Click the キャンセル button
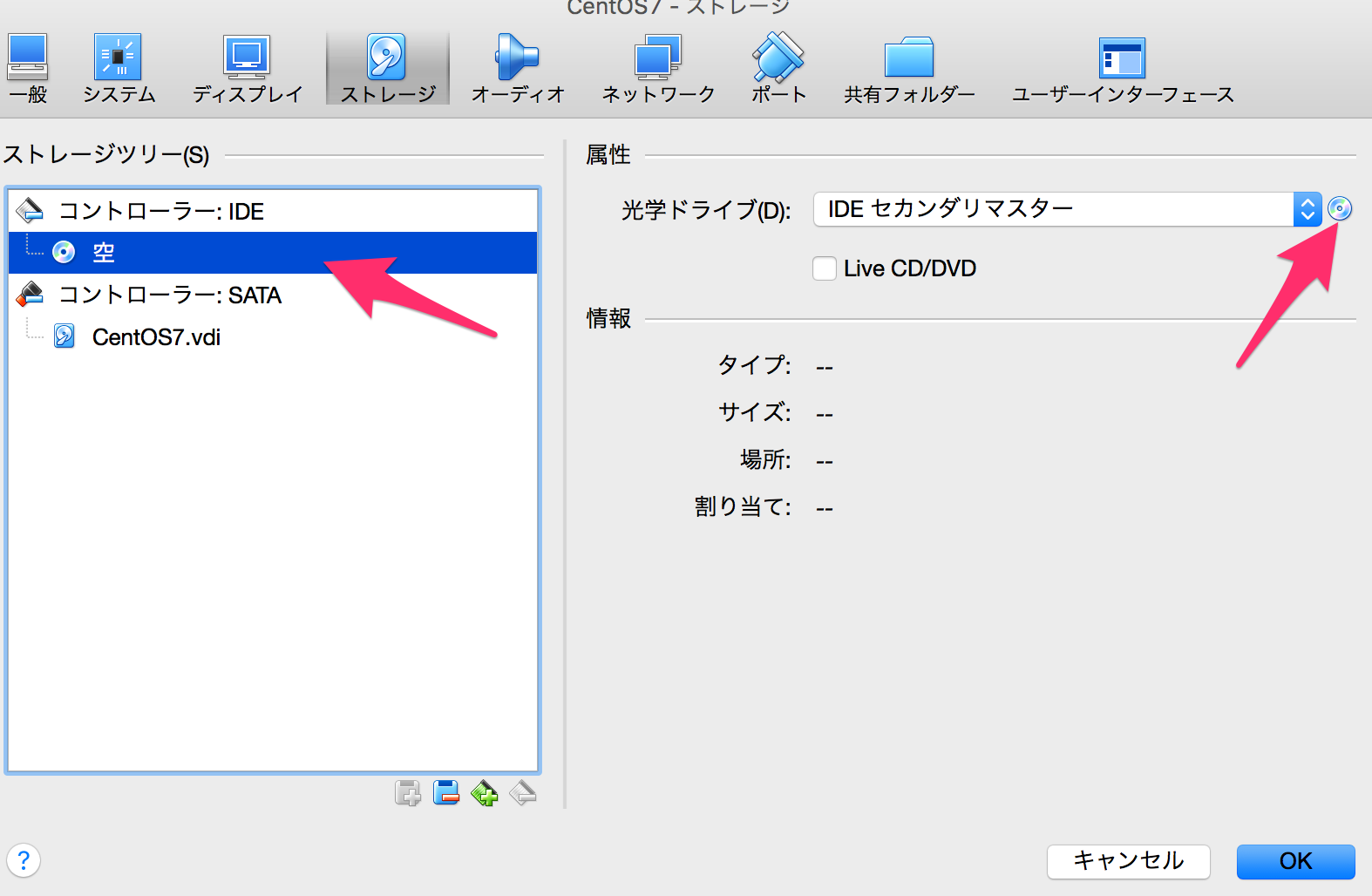 click(x=1128, y=861)
